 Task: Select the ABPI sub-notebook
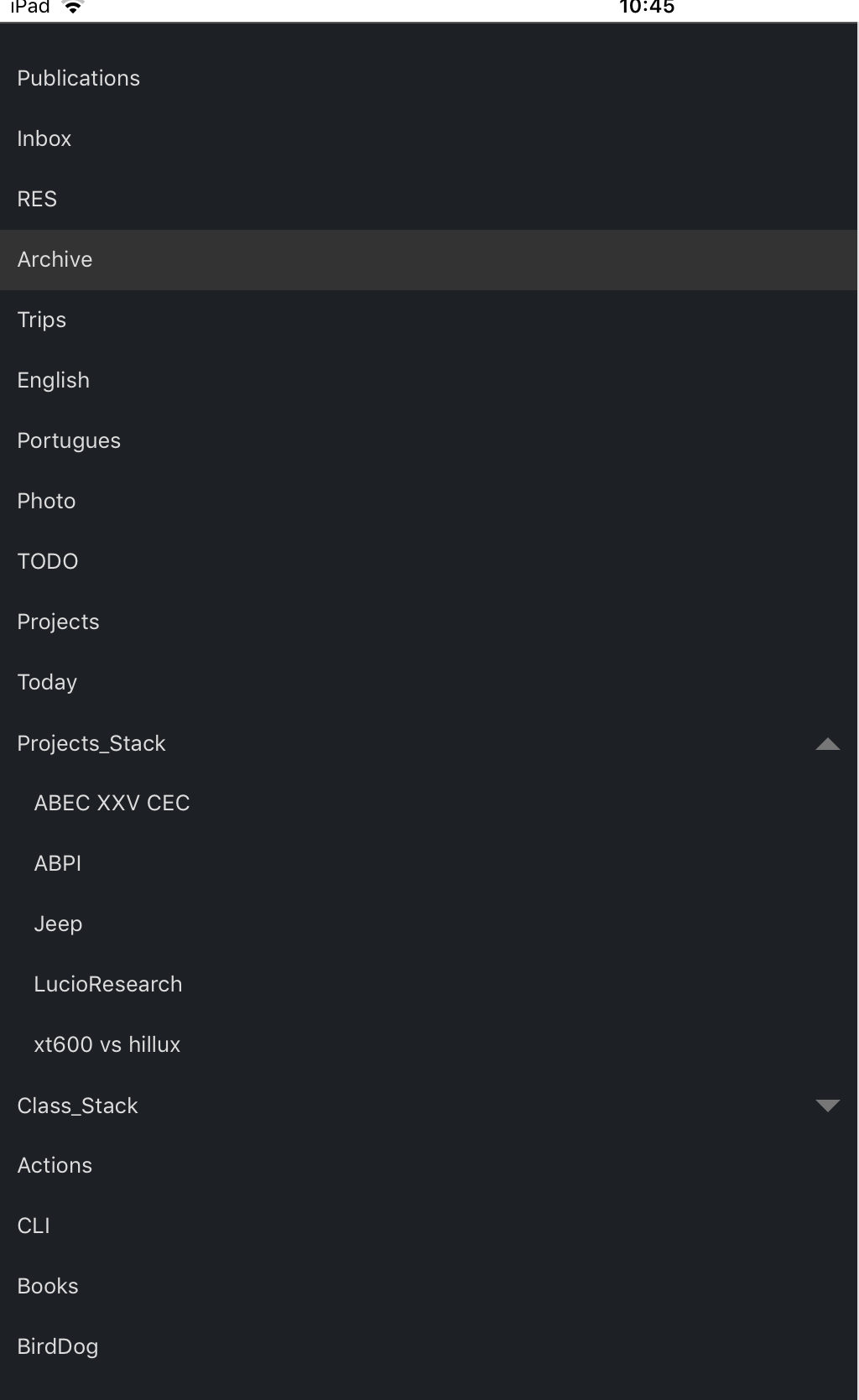(x=58, y=863)
